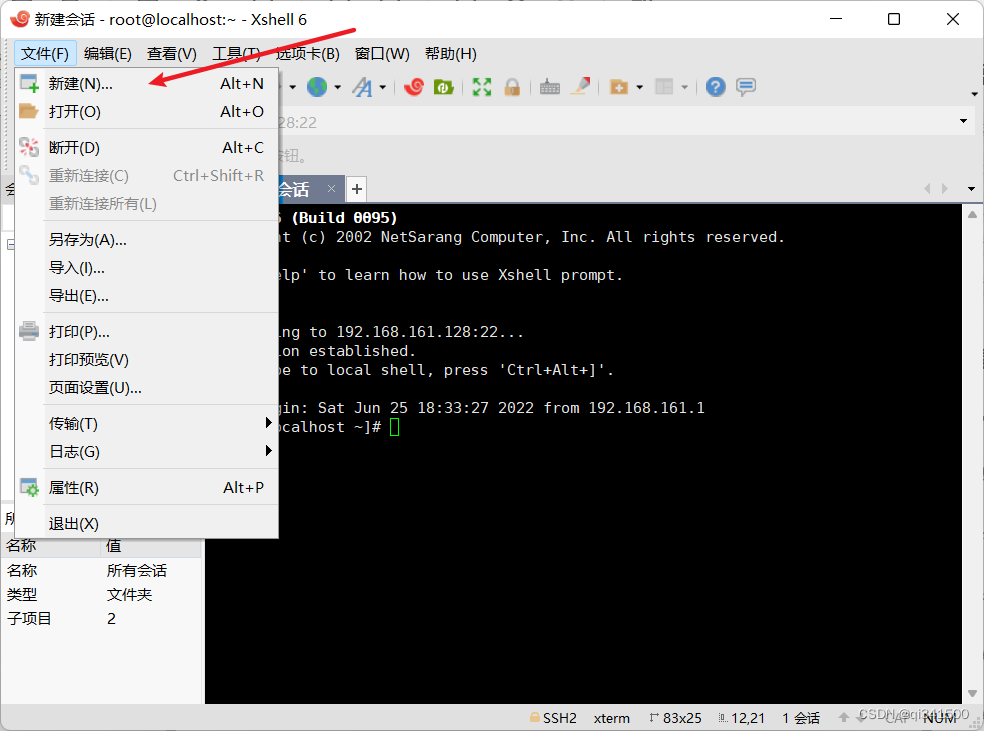Expand the 日志(G) submenu arrow
984x731 pixels.
click(x=269, y=451)
